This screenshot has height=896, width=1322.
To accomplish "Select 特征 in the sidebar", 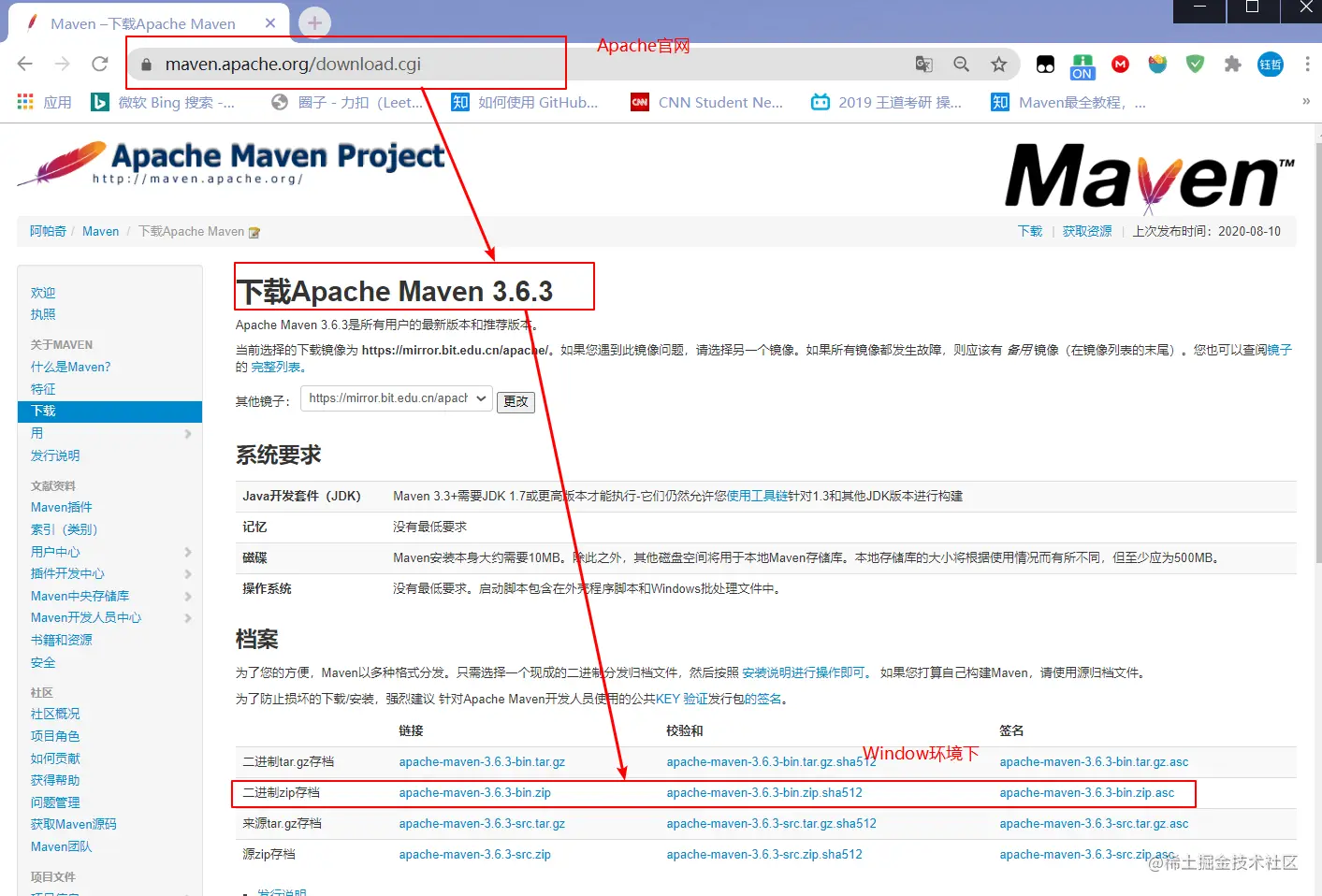I will [43, 389].
